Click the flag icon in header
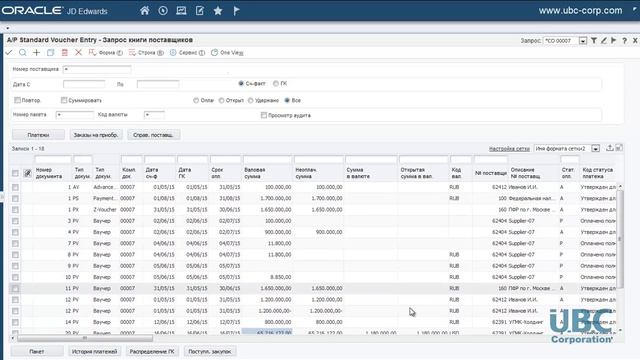This screenshot has width=640, height=360. pos(236,11)
